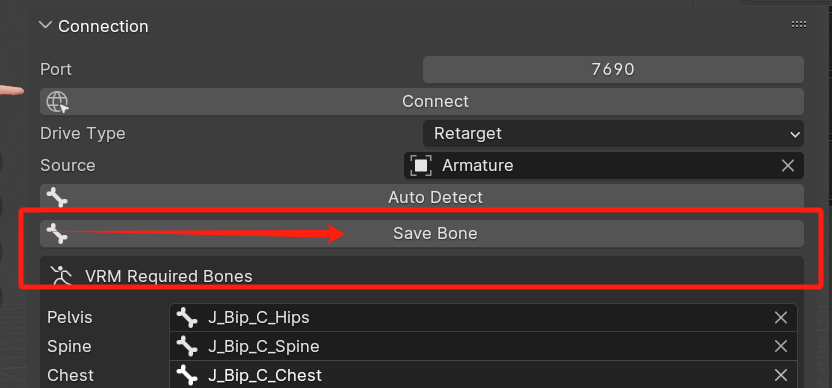Image resolution: width=832 pixels, height=388 pixels.
Task: Click the running figure icon by VRM Required Bones
Action: [60, 275]
